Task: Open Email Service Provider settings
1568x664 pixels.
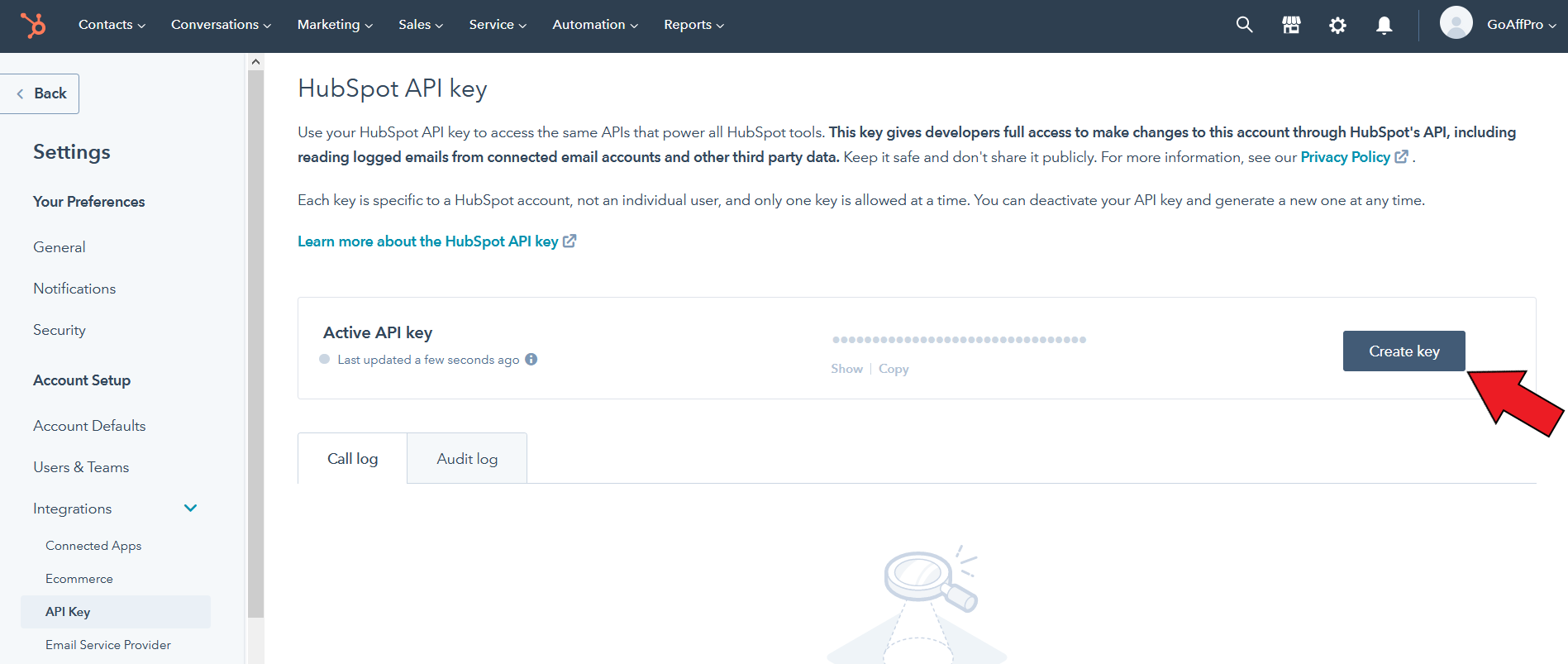Action: click(108, 645)
